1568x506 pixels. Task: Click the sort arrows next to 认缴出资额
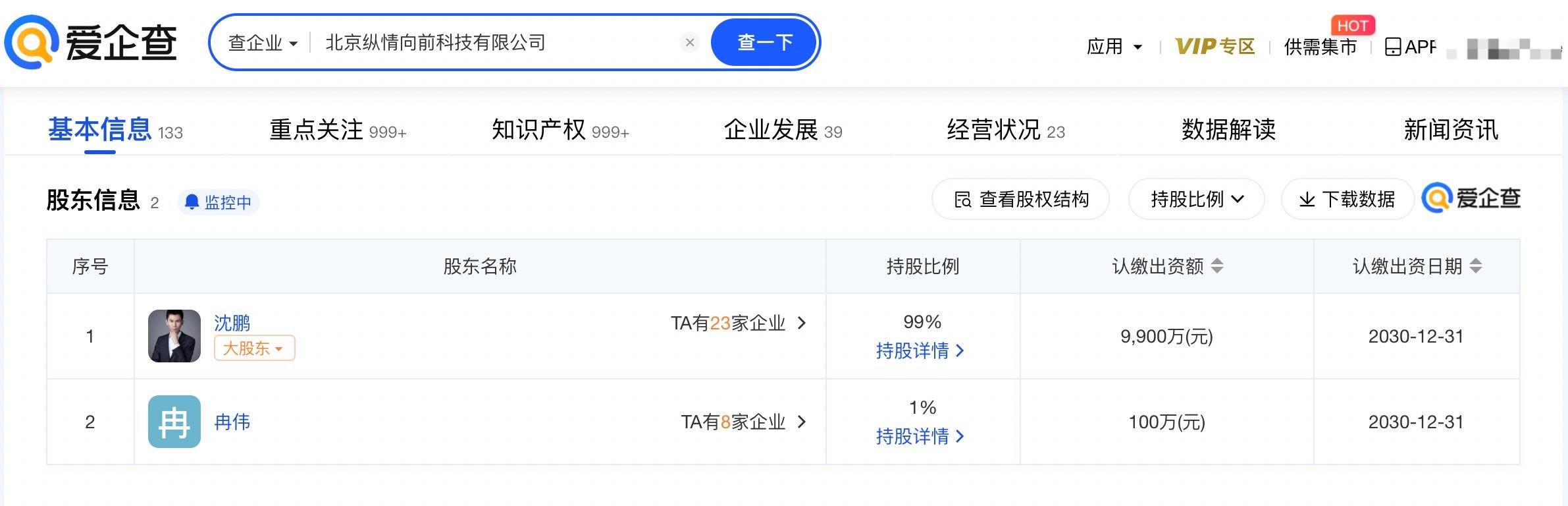tap(1217, 266)
